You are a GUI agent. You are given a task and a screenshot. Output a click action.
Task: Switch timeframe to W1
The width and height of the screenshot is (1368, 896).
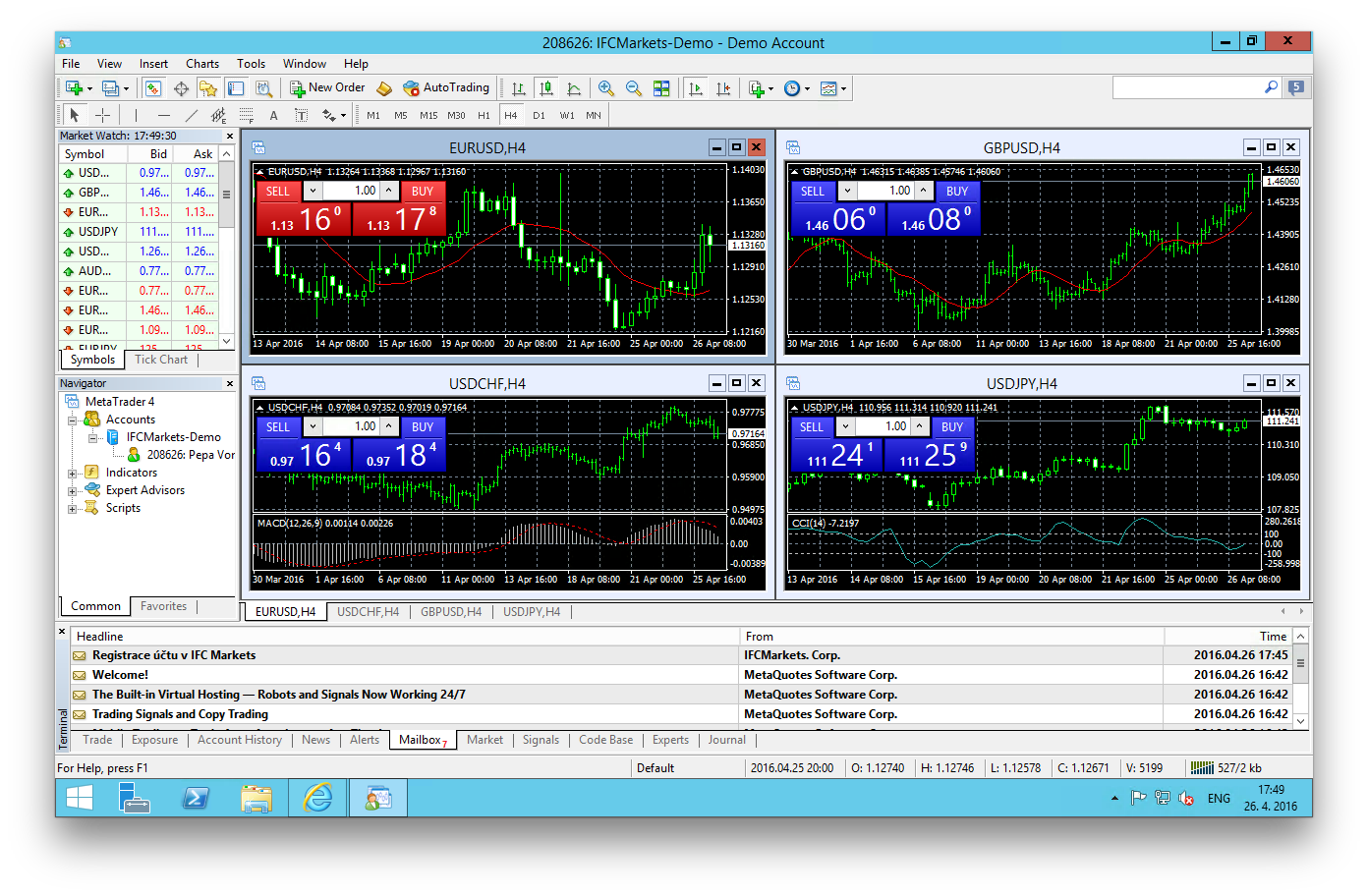click(567, 115)
